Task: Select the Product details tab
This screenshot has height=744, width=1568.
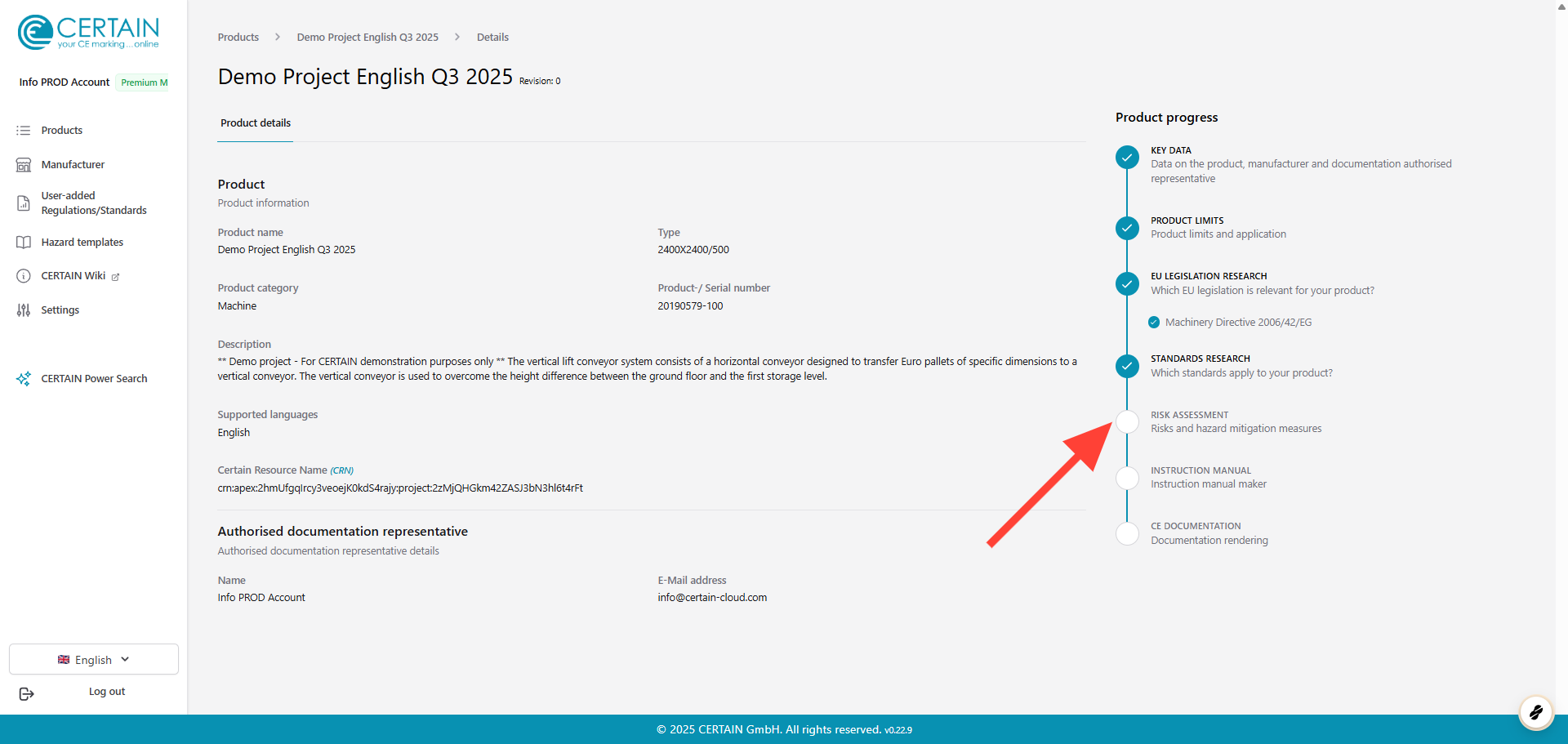Action: [x=256, y=123]
